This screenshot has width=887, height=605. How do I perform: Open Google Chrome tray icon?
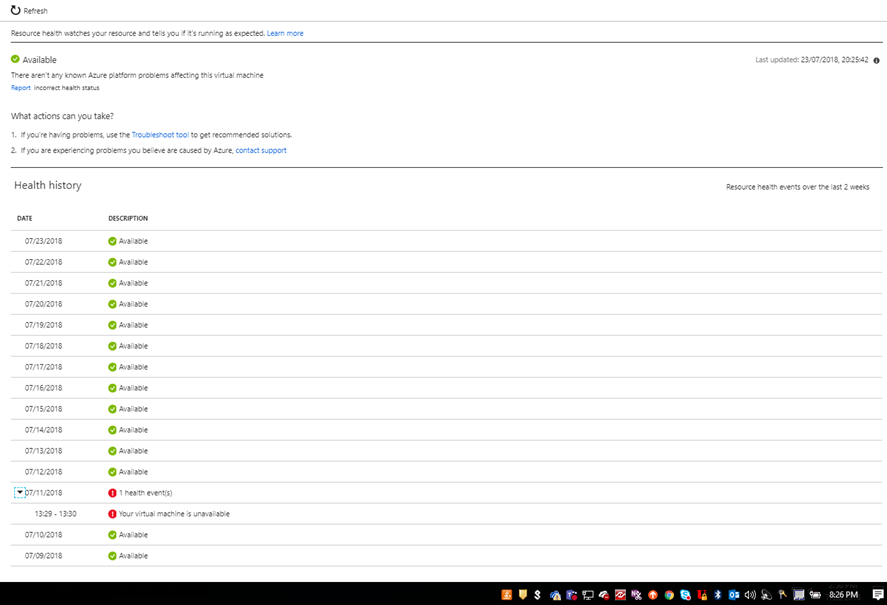click(669, 595)
